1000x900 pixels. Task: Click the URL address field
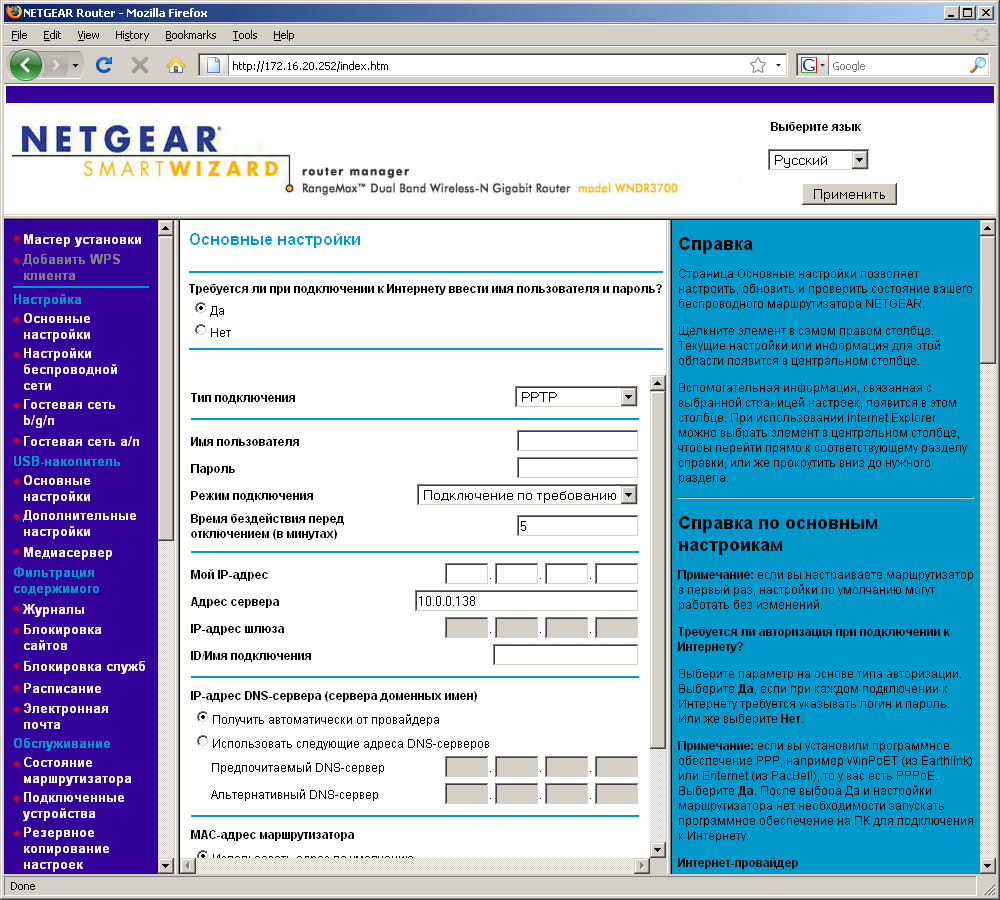485,65
